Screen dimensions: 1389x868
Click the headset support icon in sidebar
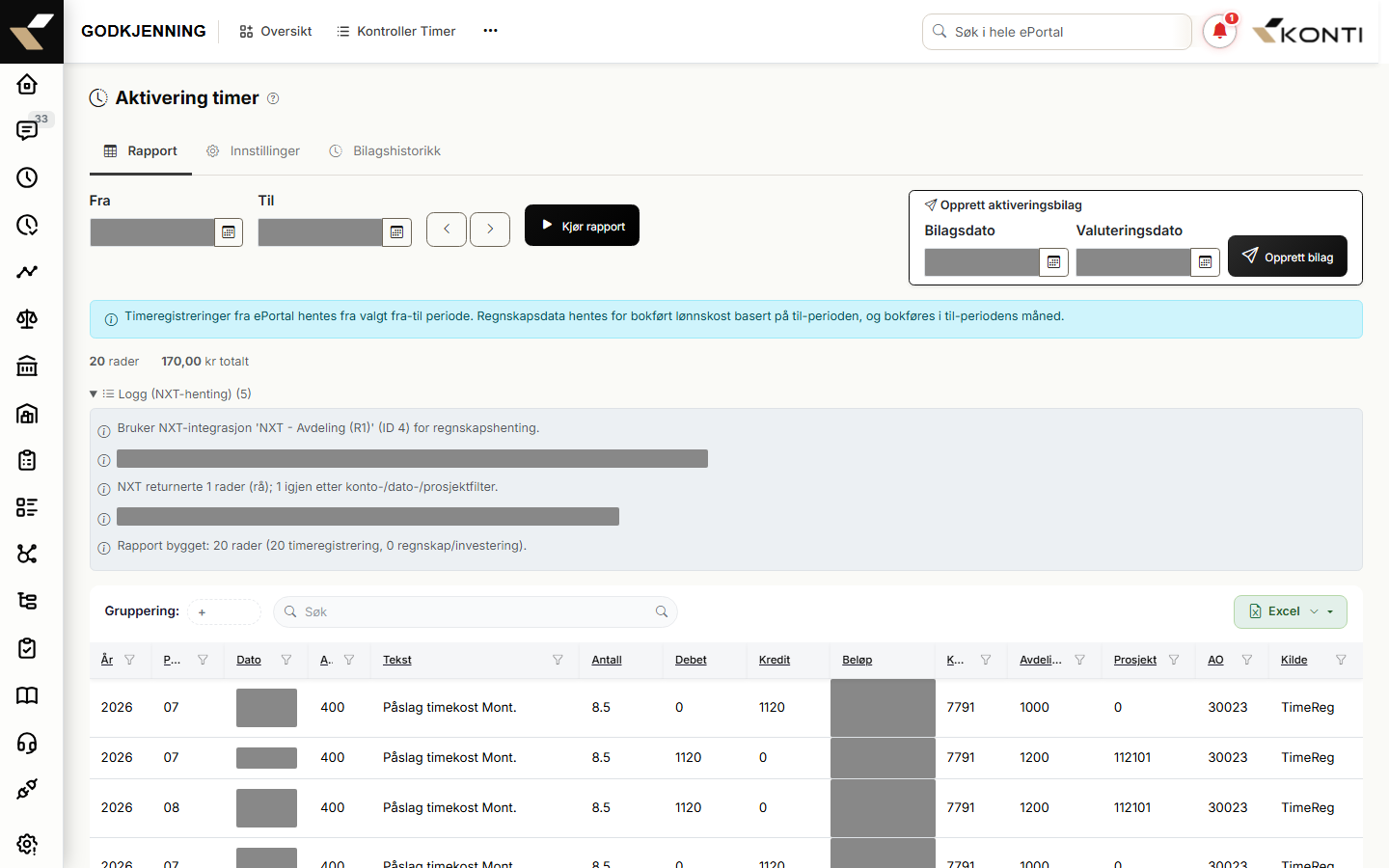27,744
